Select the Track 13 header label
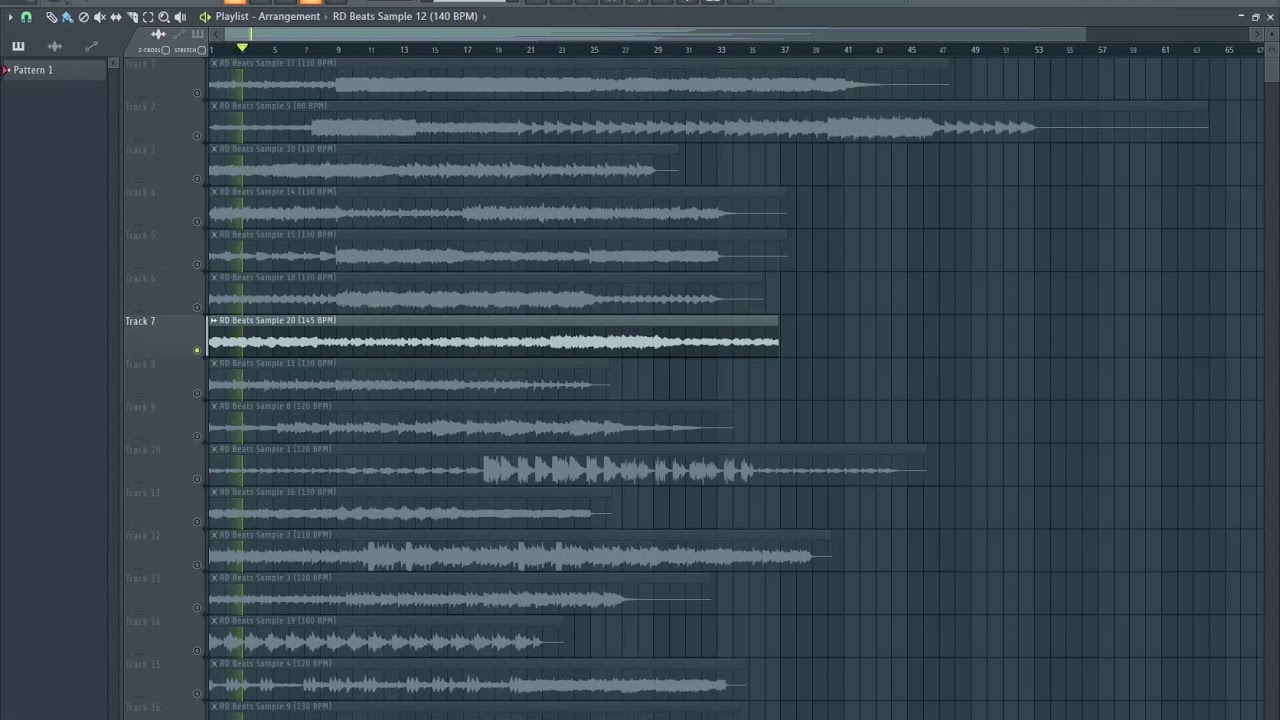The image size is (1280, 720). (142, 579)
